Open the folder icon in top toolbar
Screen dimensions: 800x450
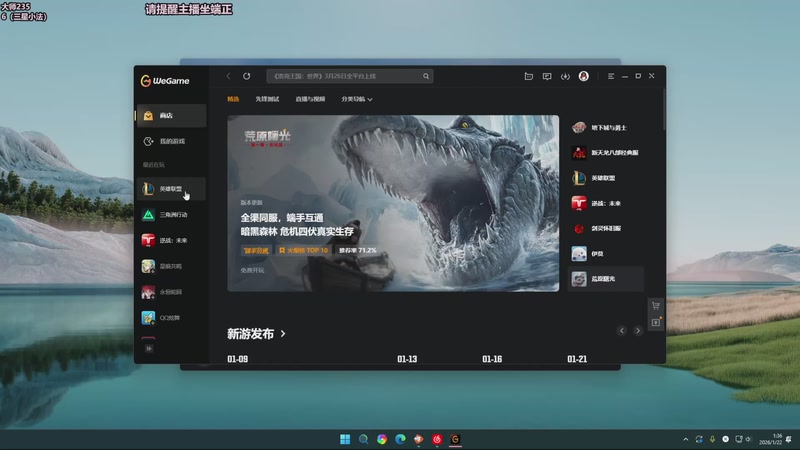(x=529, y=76)
